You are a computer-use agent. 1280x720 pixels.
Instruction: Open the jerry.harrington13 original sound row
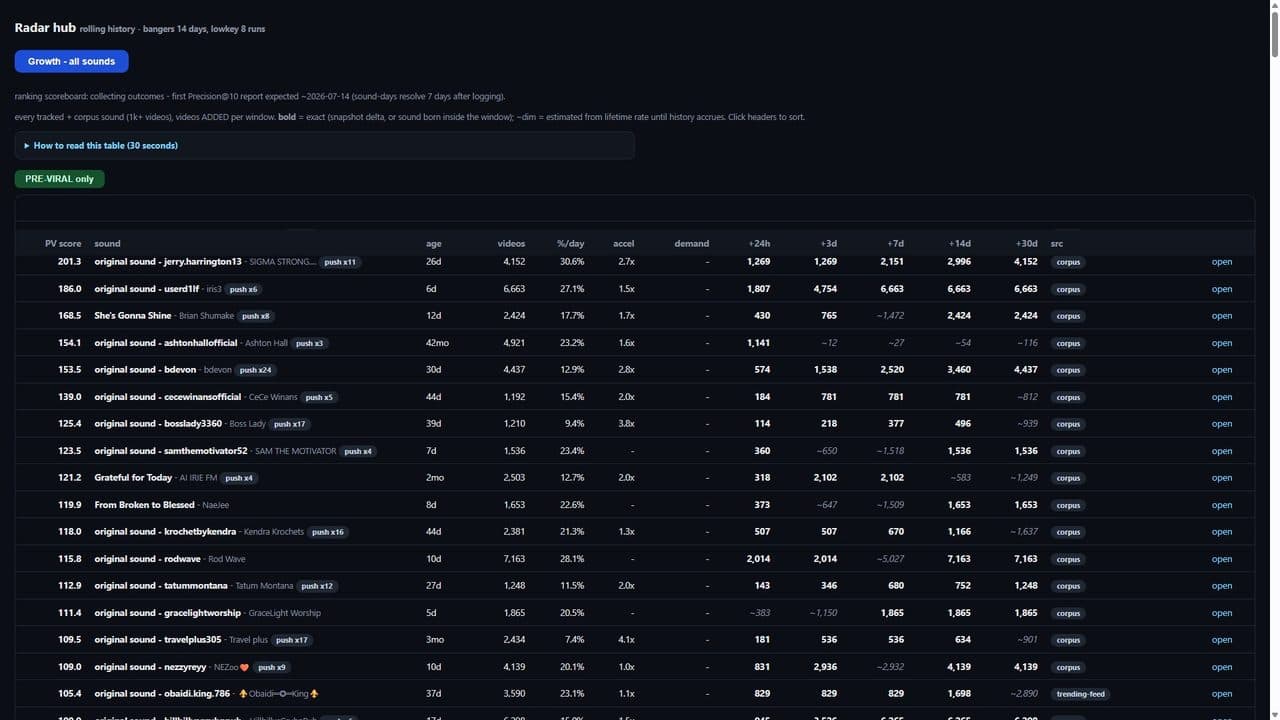(x=1222, y=262)
